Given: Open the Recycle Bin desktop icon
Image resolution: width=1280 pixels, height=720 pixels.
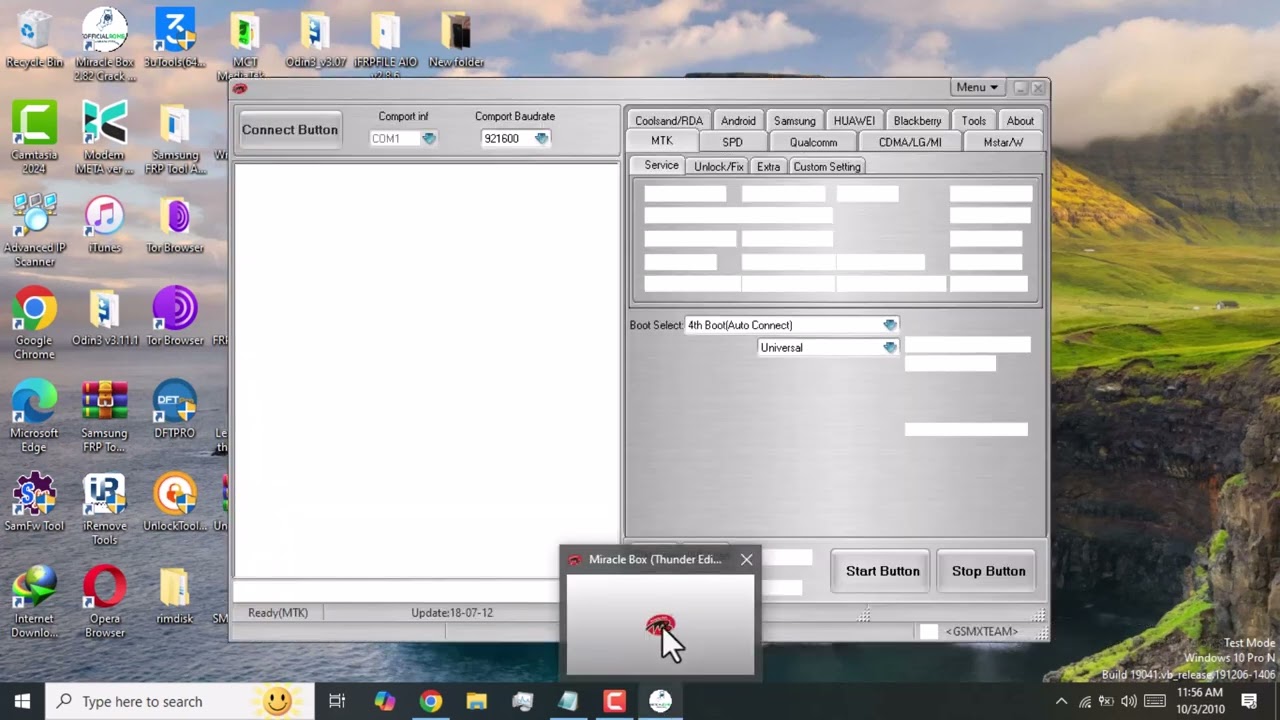Looking at the screenshot, I should tap(34, 40).
